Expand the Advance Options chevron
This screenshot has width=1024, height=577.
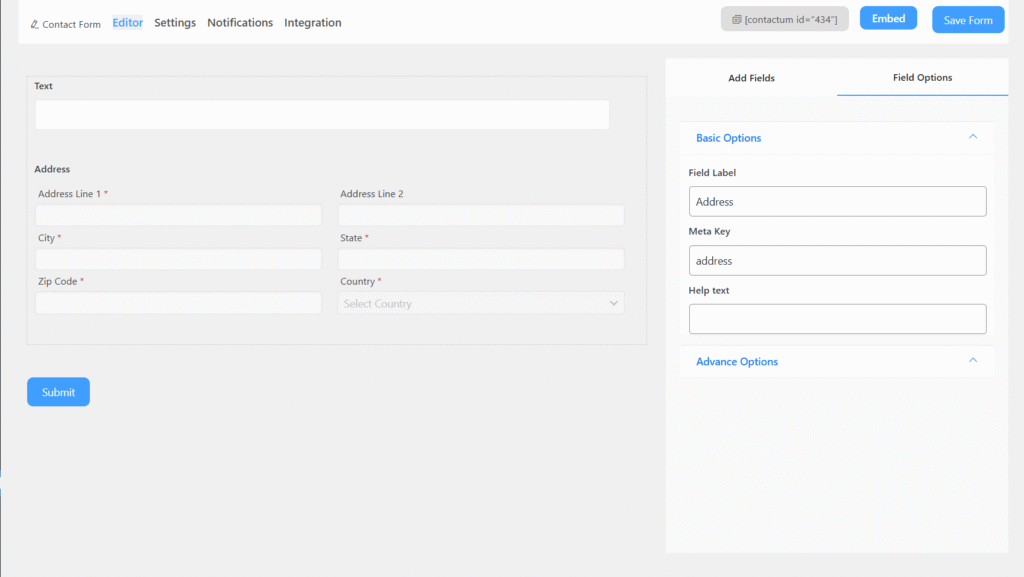(972, 361)
